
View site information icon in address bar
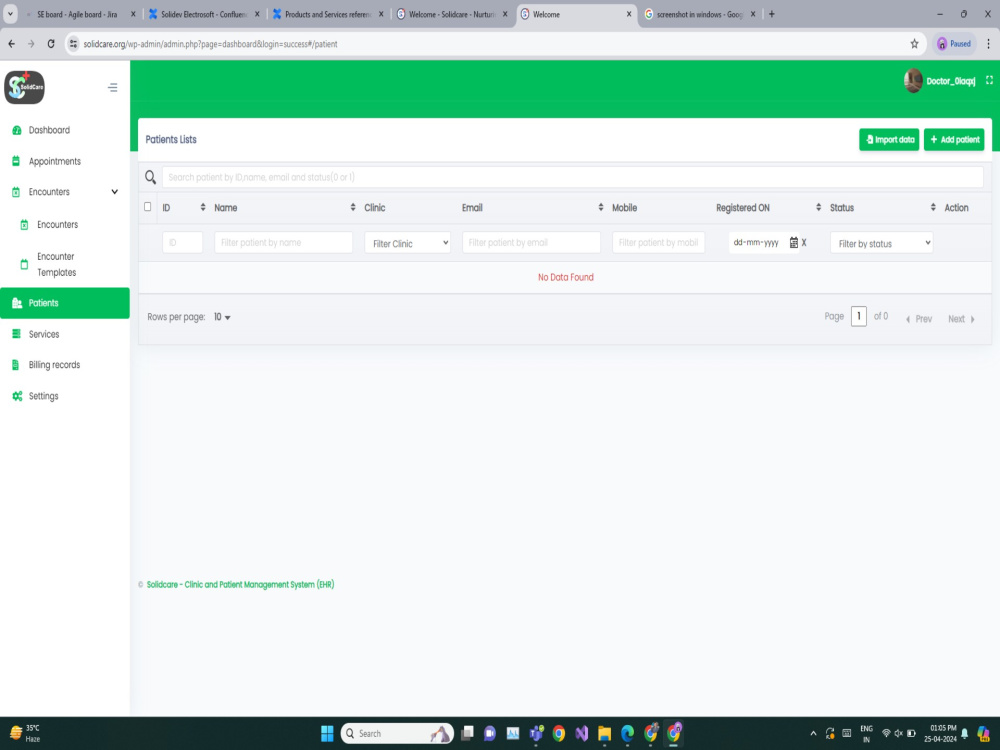(x=73, y=44)
